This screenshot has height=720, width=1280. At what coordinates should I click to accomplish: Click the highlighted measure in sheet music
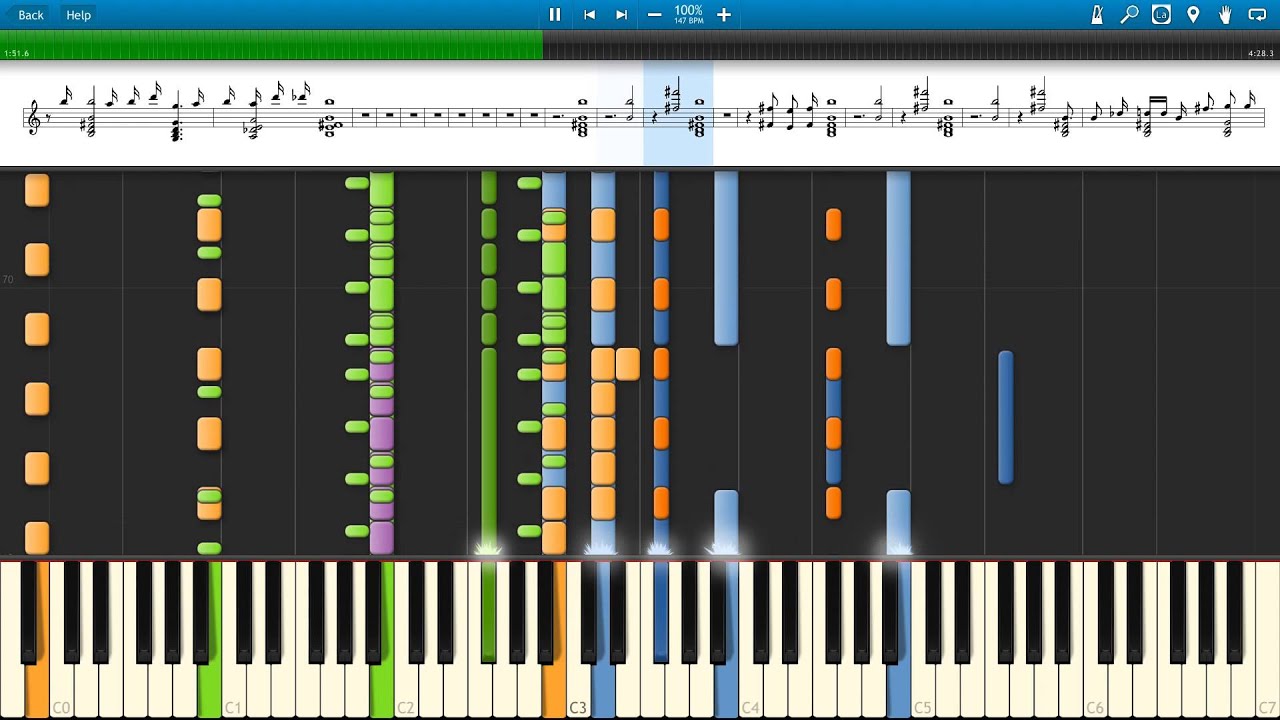(677, 112)
